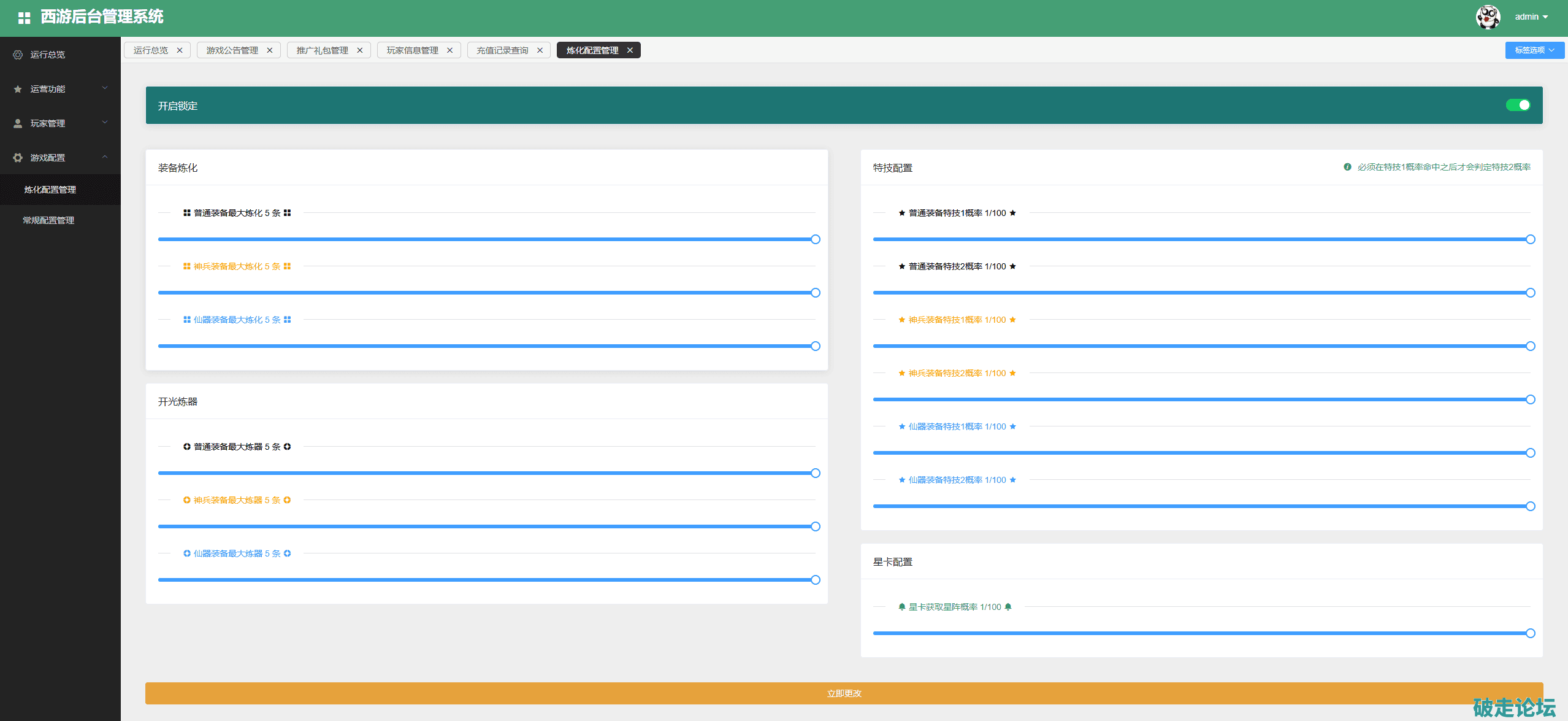Close the 游戏公告管理 tab with its X
Image resolution: width=1568 pixels, height=721 pixels.
pos(269,50)
